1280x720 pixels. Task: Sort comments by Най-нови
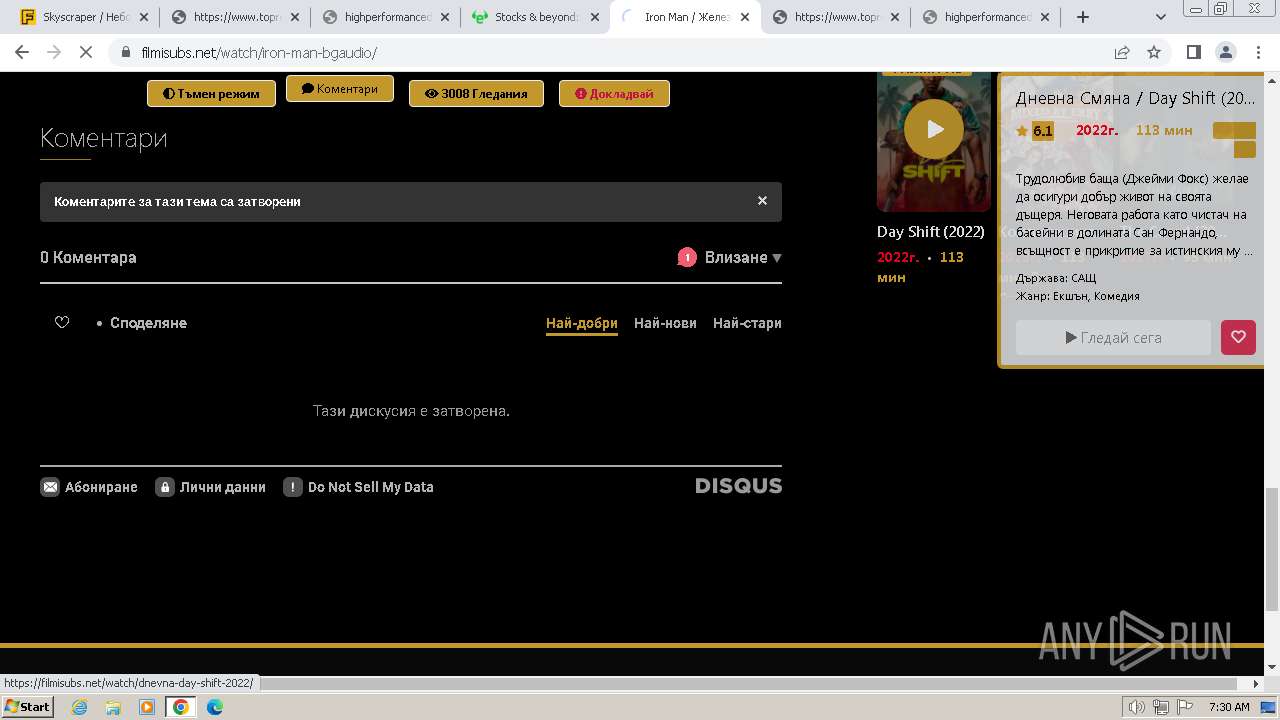pyautogui.click(x=665, y=323)
